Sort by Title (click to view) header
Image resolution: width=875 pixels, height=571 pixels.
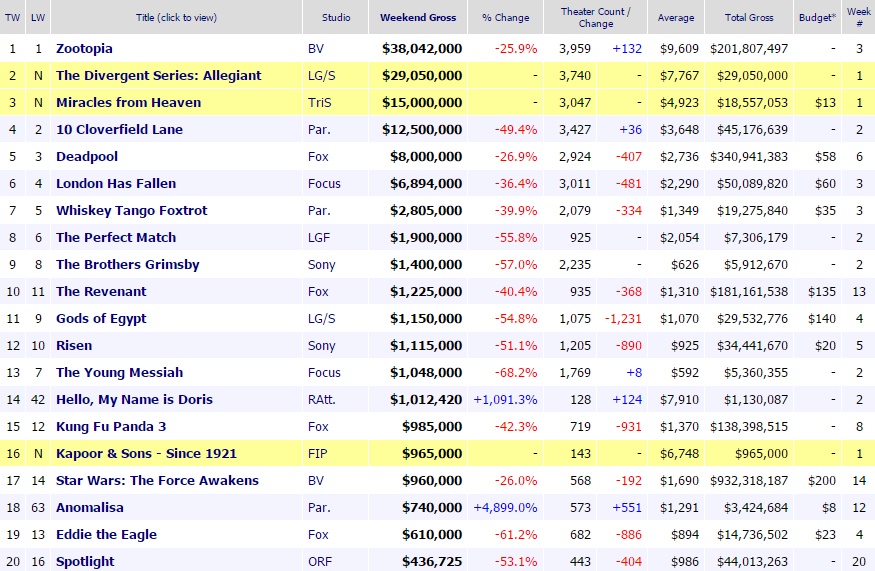click(176, 17)
